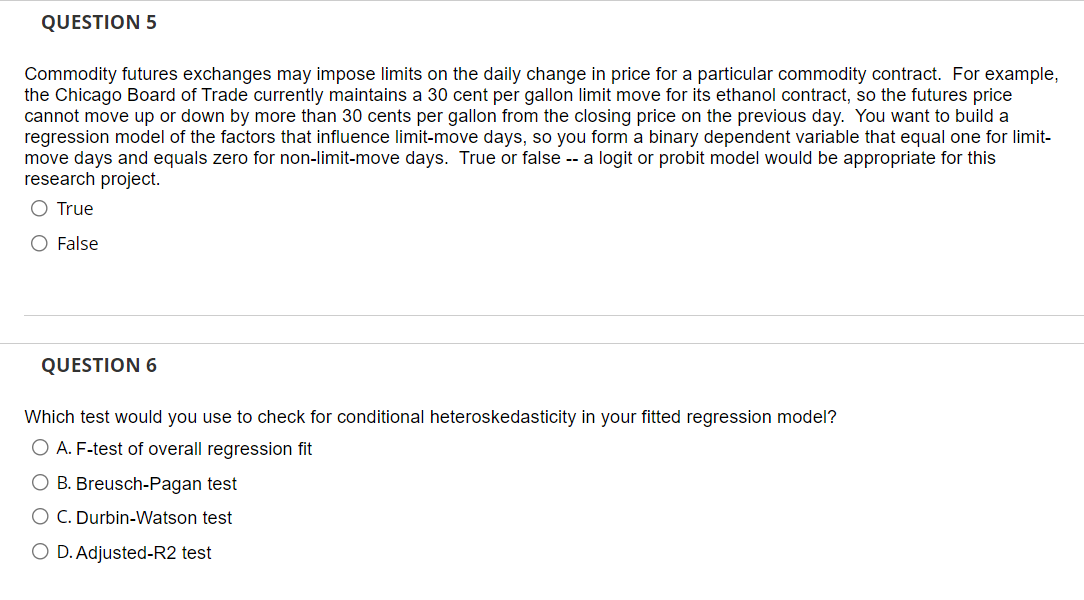Select the False radio button
1084x600 pixels.
click(x=39, y=243)
